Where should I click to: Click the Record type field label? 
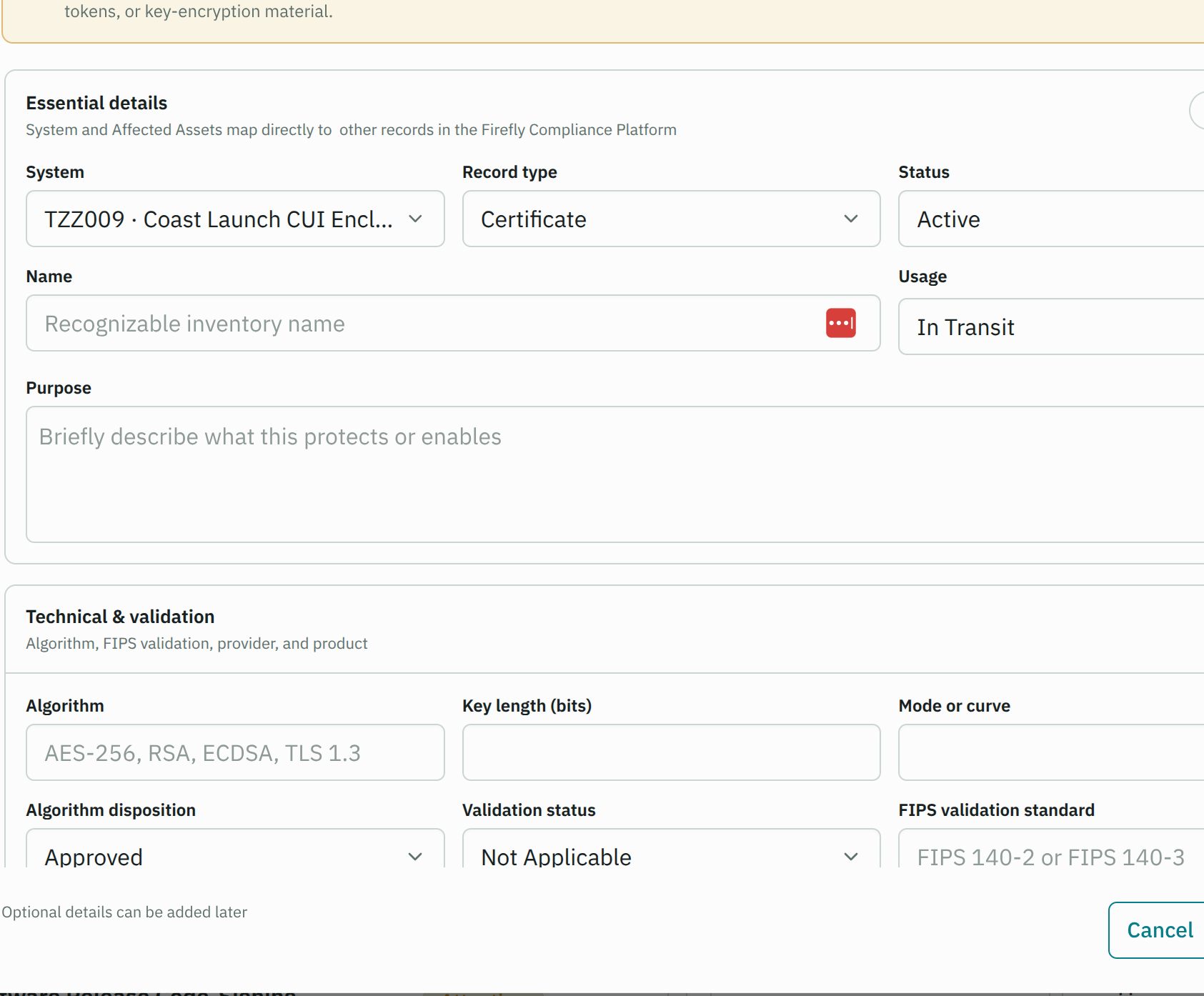point(509,172)
